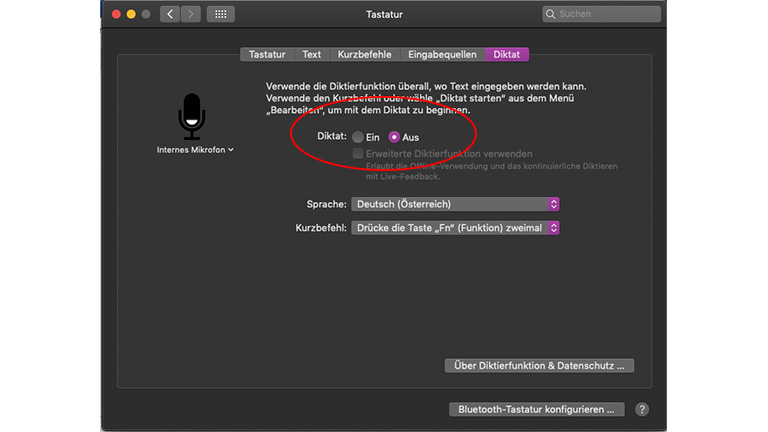Image resolution: width=768 pixels, height=432 pixels.
Task: Click the magnifying glass search icon
Action: coord(551,15)
